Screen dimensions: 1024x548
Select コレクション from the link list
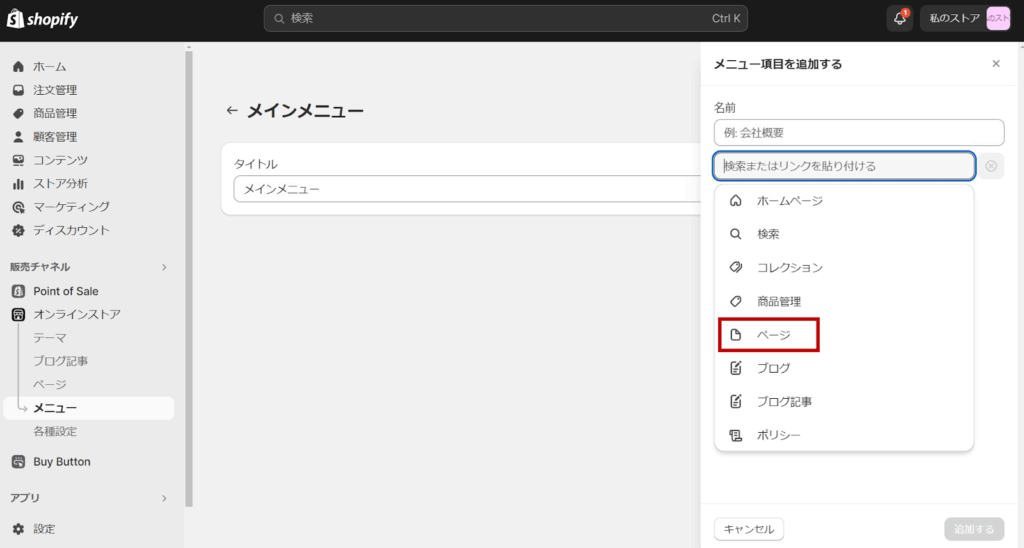844,267
